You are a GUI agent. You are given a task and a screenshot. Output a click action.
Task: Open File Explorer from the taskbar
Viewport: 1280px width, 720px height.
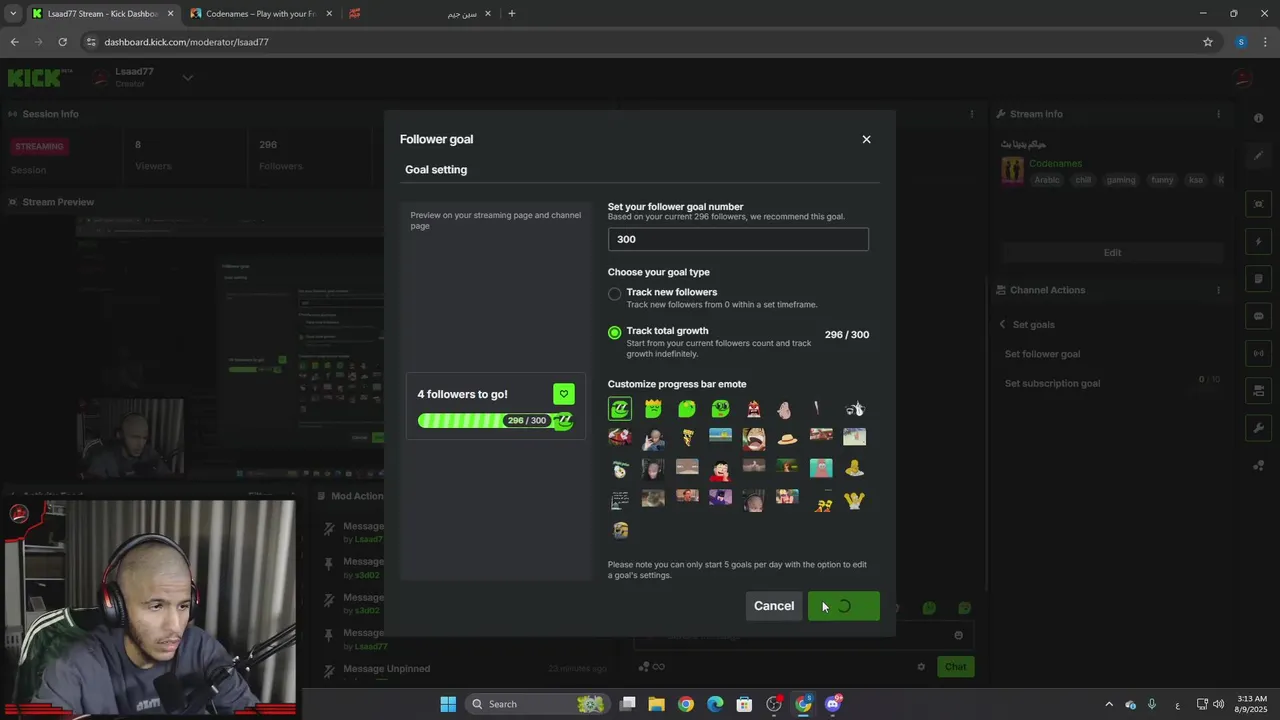tap(657, 704)
